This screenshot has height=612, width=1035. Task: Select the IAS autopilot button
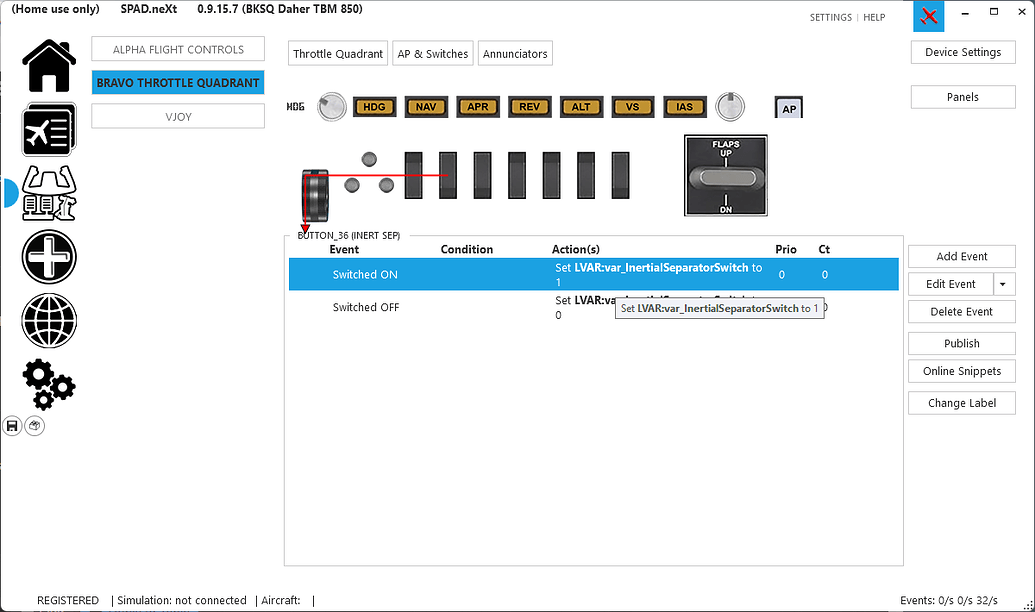pyautogui.click(x=684, y=107)
